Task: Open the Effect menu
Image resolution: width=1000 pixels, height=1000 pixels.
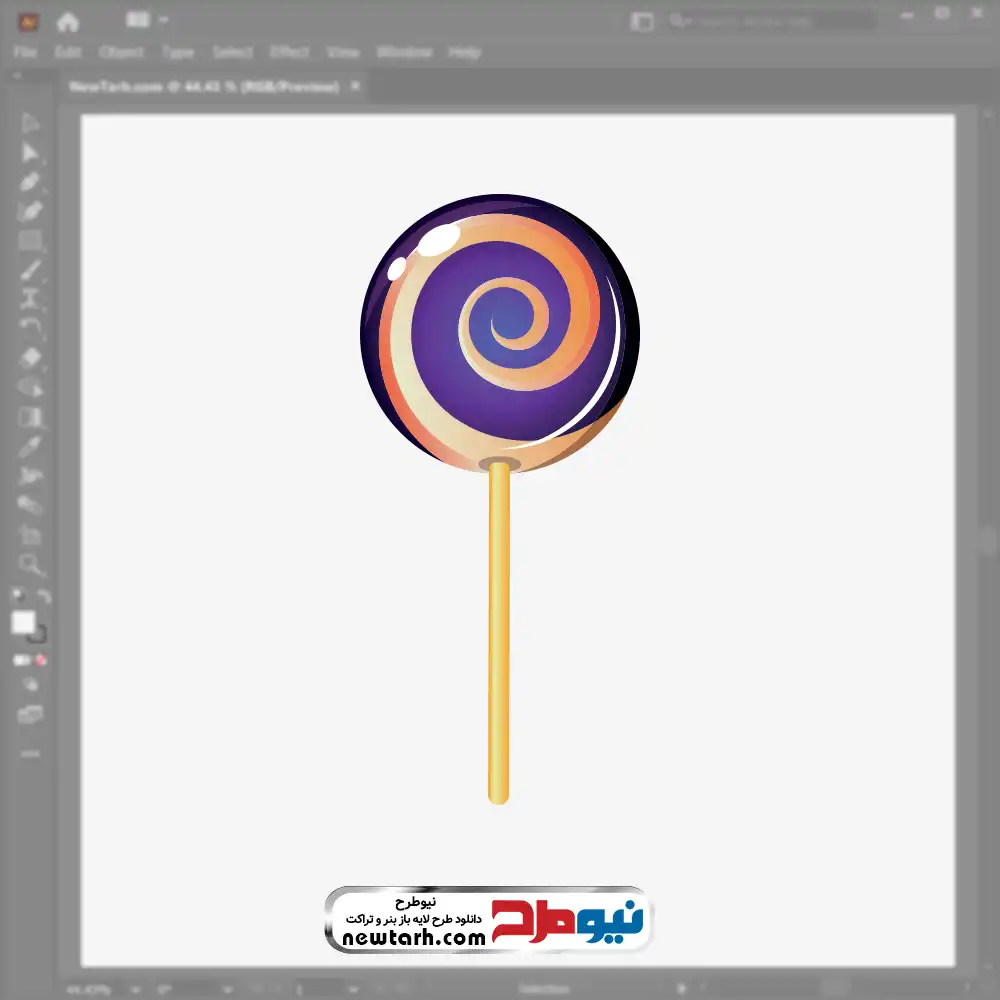Action: point(289,52)
